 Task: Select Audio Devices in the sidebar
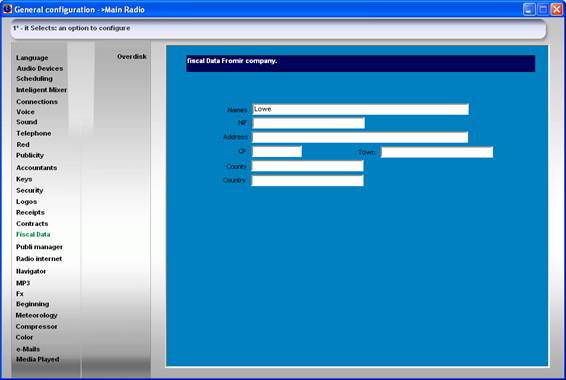click(x=40, y=68)
